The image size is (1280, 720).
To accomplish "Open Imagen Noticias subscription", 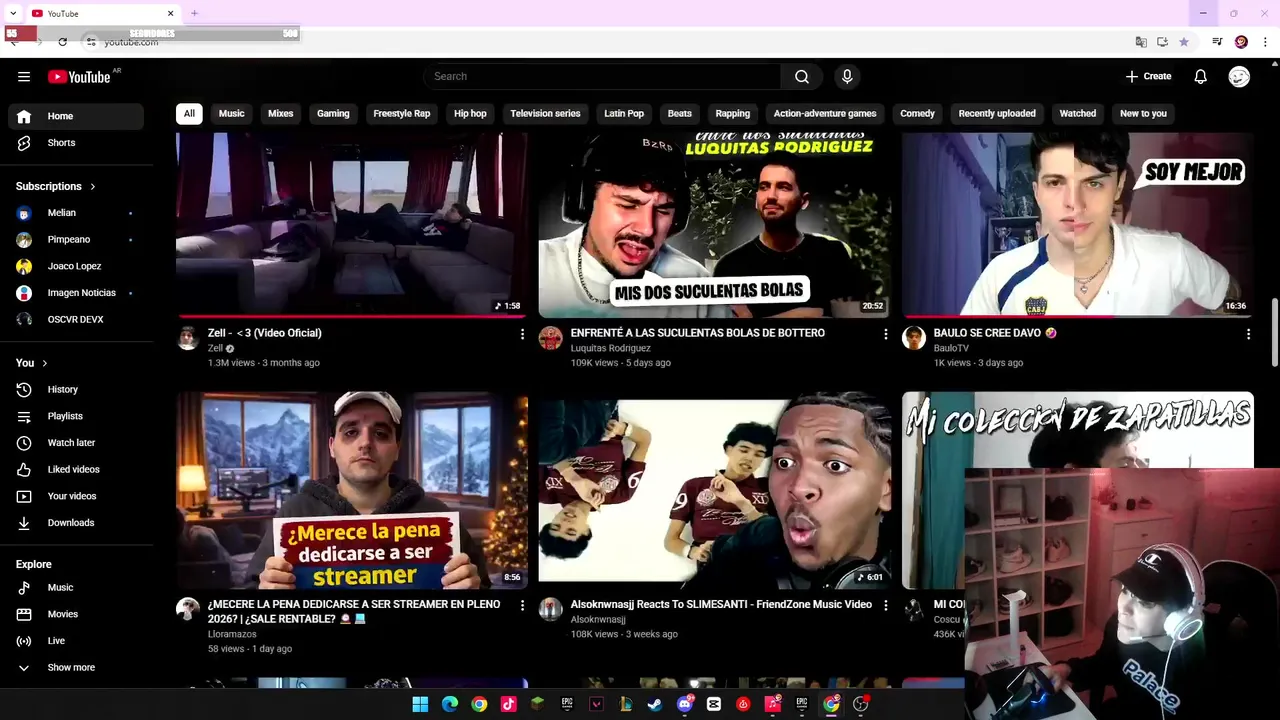I will (x=76, y=293).
